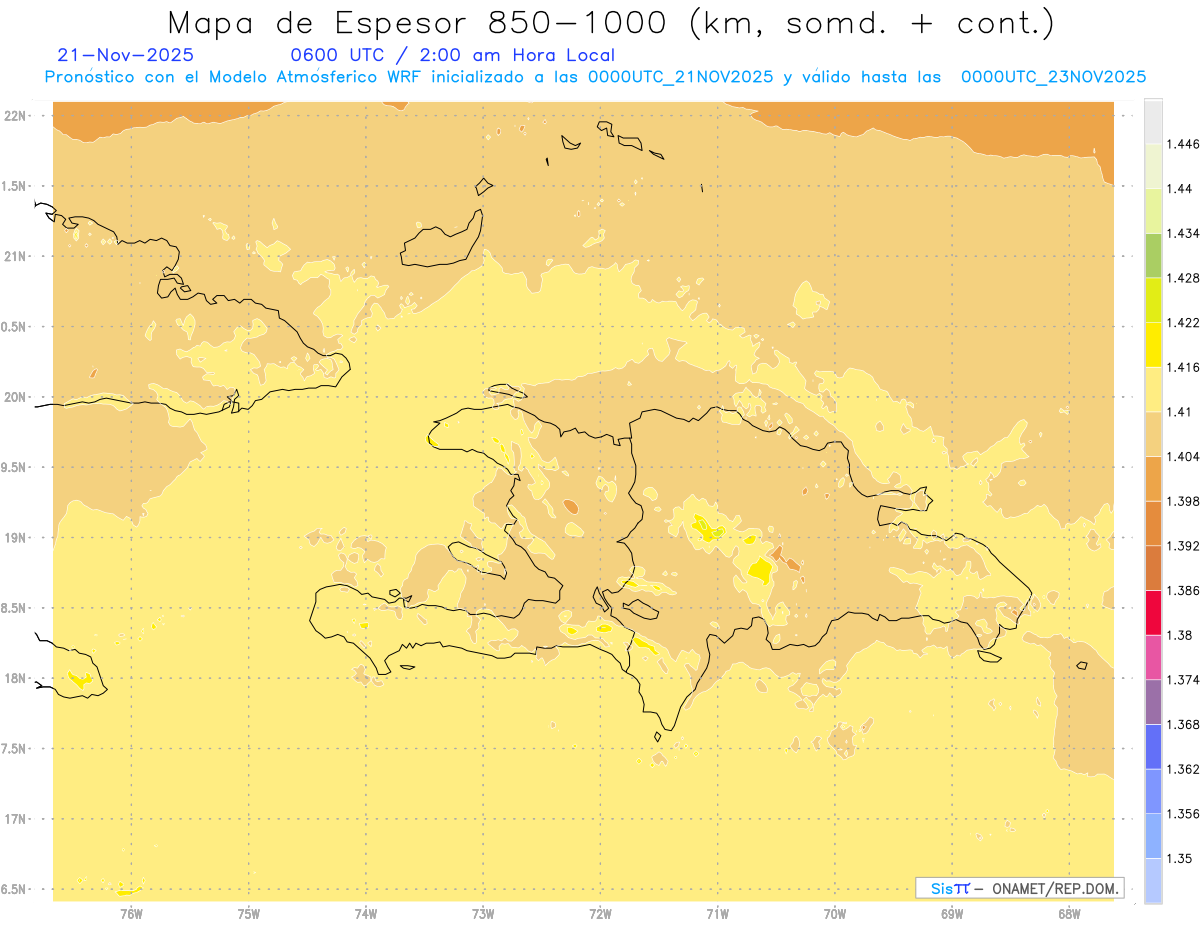Click the colorbar value "1.428"
This screenshot has height=927, width=1200.
pos(1182,278)
